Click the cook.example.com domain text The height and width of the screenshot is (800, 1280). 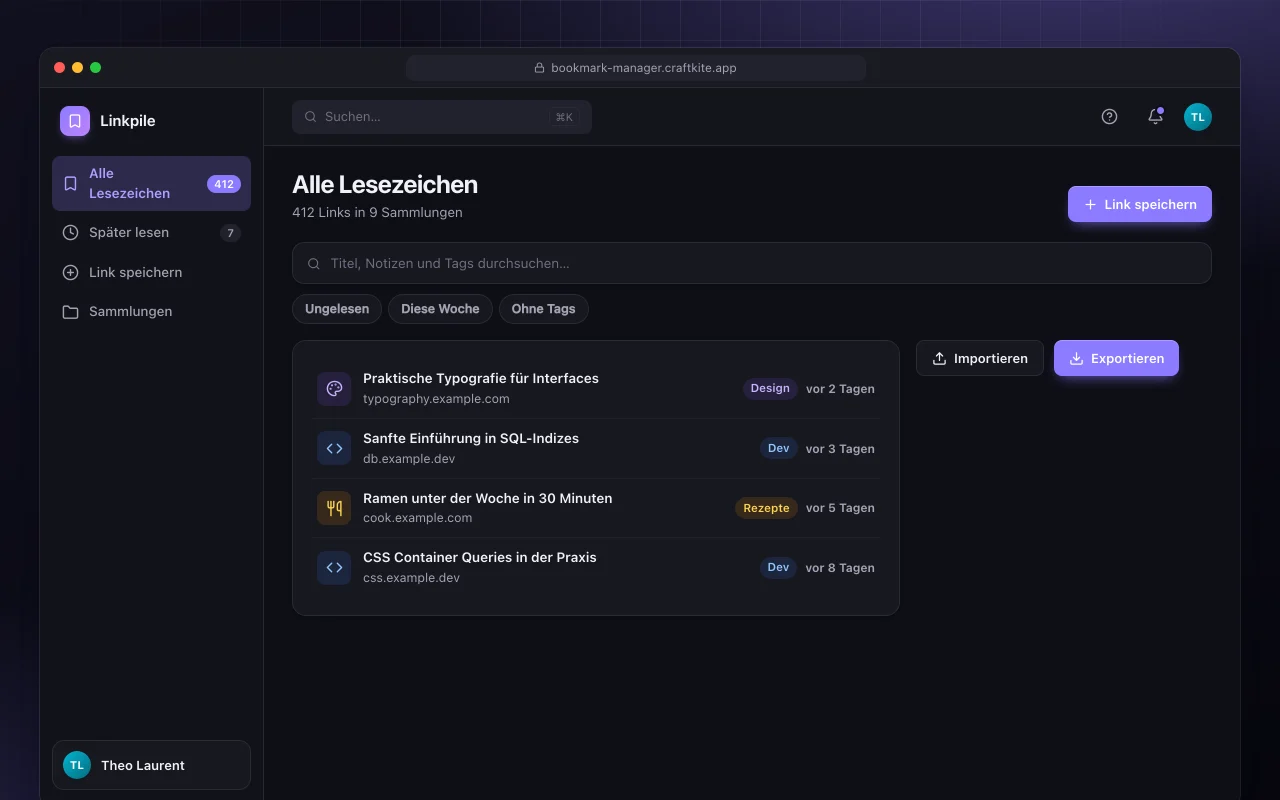[x=417, y=518]
